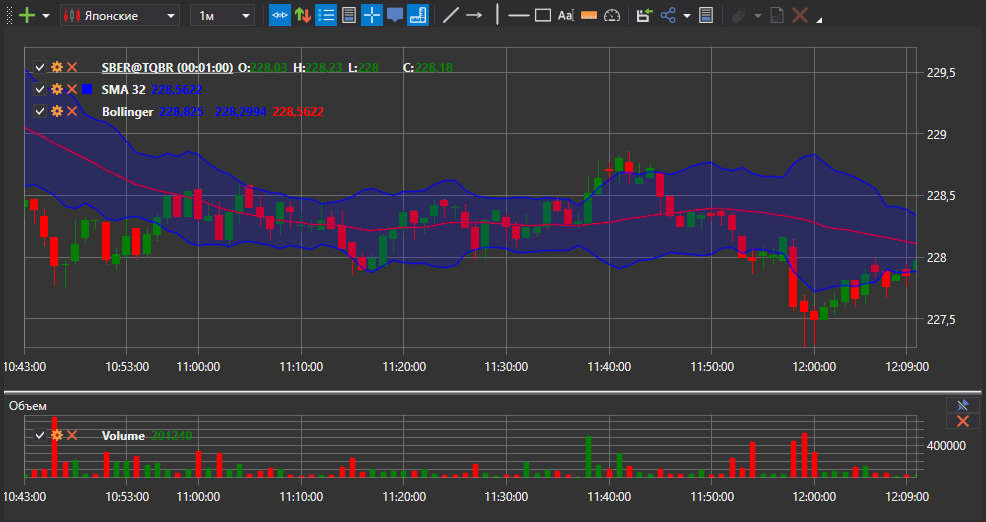This screenshot has height=522, width=986.
Task: Expand toolbar overflow corner arrow
Action: (819, 21)
